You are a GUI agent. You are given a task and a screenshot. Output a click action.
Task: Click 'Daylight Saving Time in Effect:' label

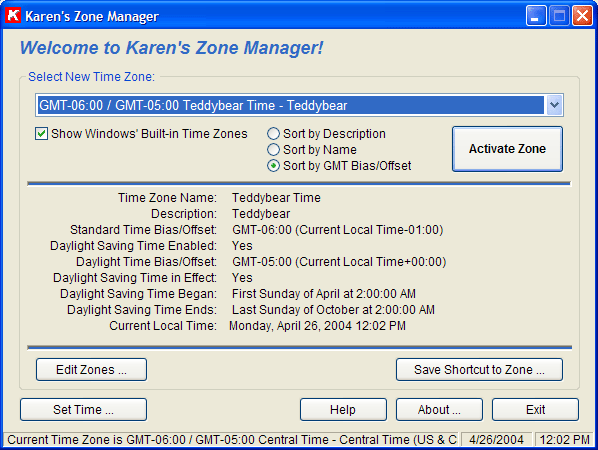coord(135,278)
